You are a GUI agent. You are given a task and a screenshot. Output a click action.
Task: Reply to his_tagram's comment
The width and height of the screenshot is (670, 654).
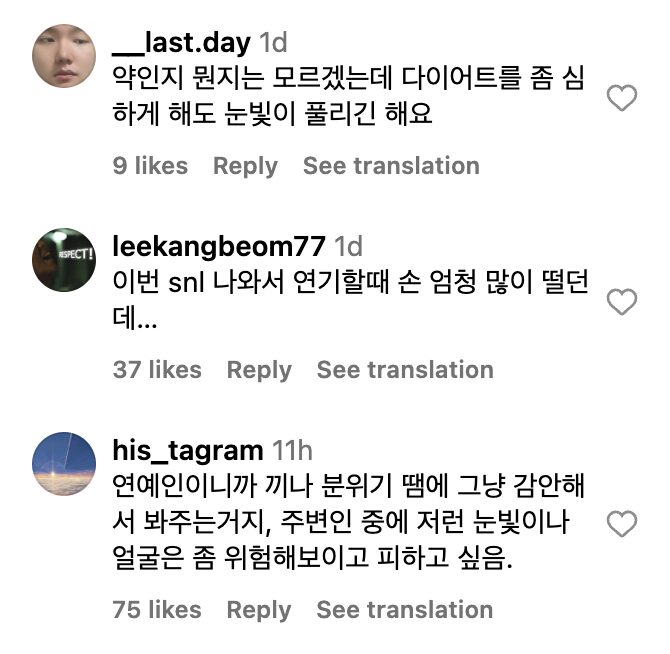259,610
